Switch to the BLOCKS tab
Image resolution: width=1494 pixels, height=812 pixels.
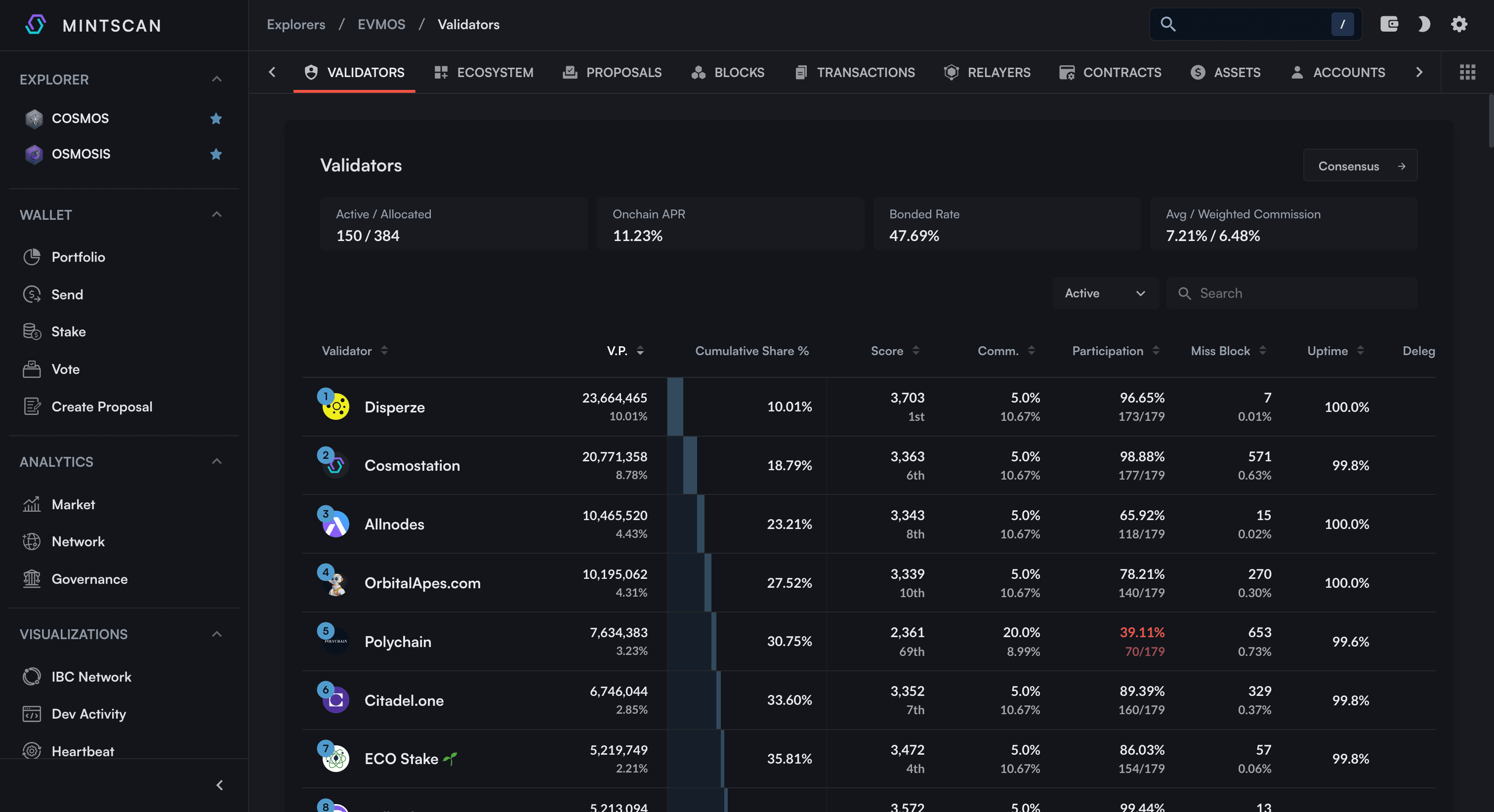(728, 73)
